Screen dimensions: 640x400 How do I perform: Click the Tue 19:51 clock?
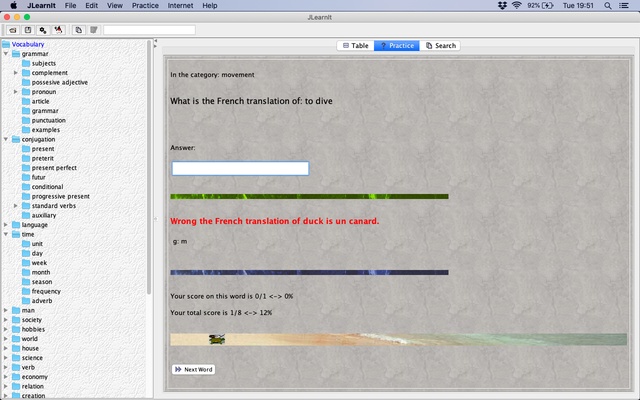(578, 5)
